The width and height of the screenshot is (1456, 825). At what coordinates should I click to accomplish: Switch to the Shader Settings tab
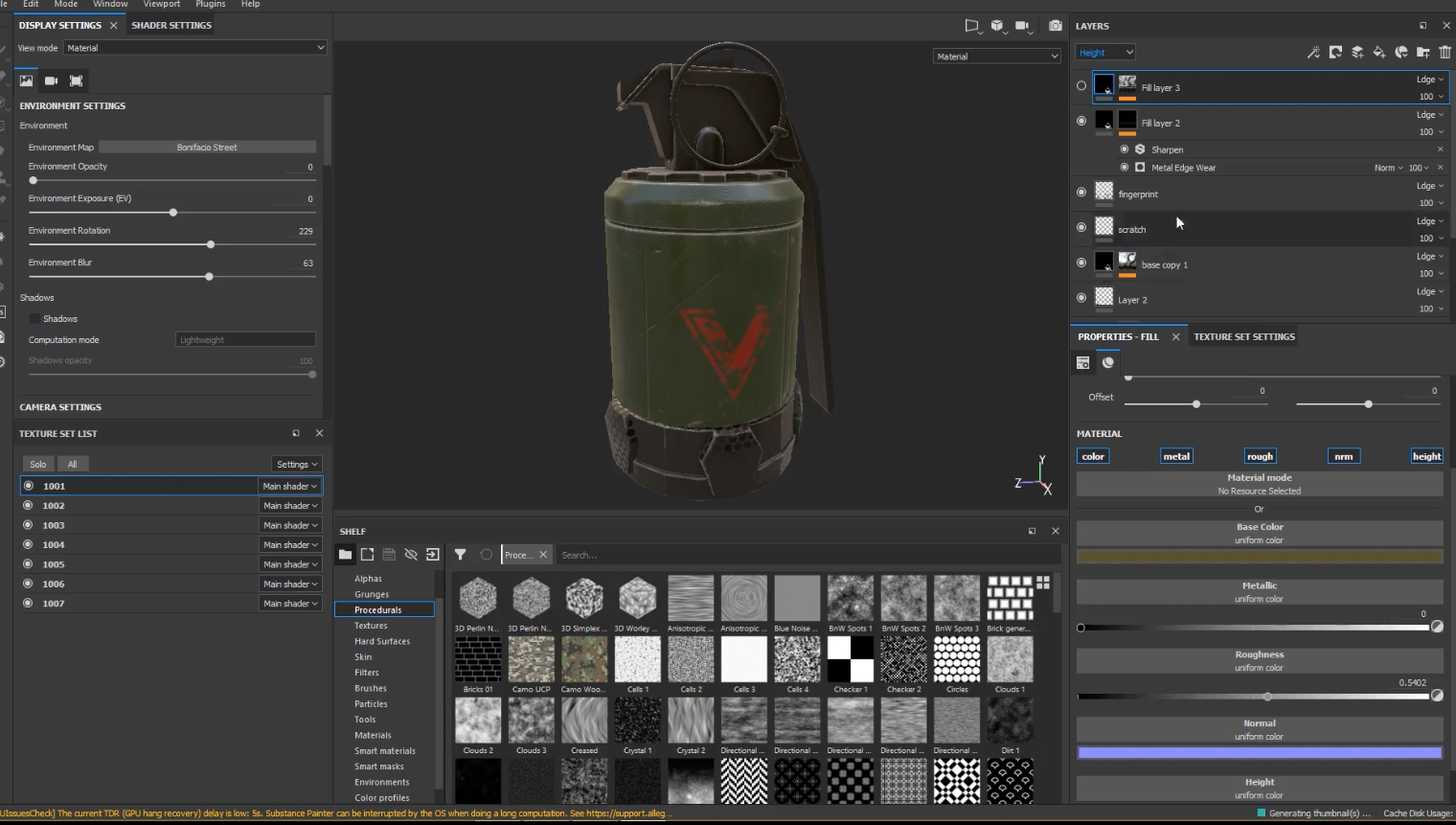pyautogui.click(x=171, y=25)
